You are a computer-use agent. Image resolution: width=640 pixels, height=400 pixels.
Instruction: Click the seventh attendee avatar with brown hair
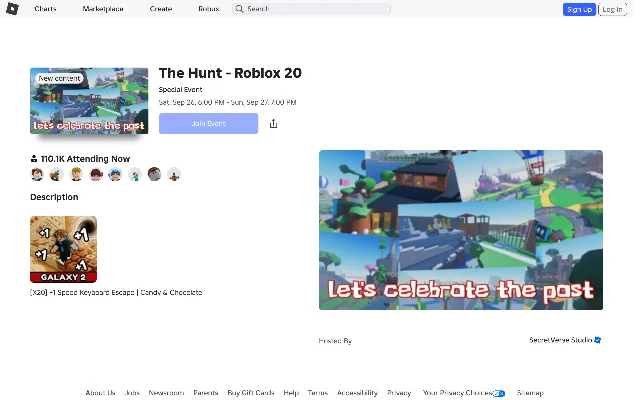(x=154, y=174)
